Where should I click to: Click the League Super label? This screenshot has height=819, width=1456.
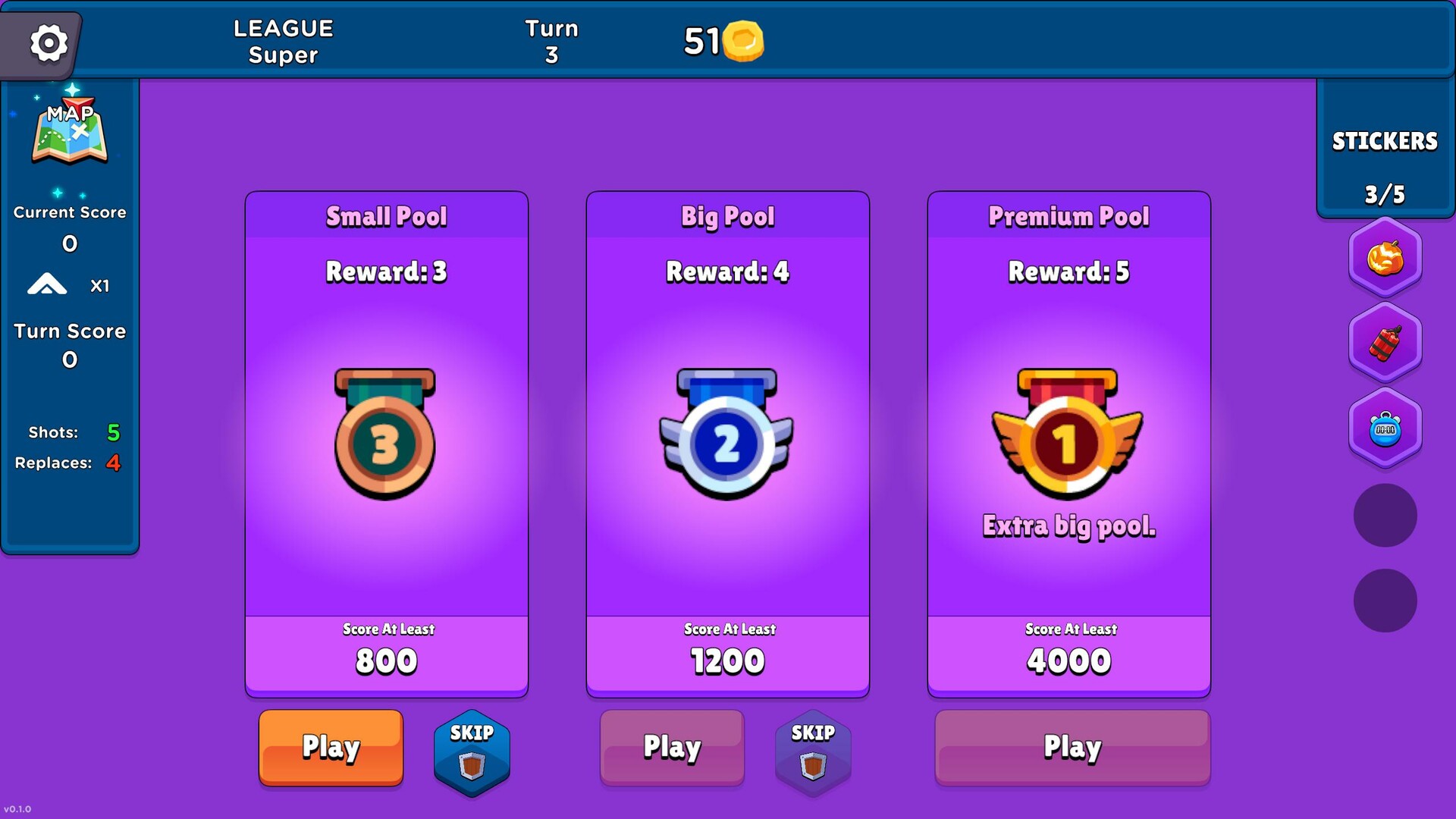point(283,42)
